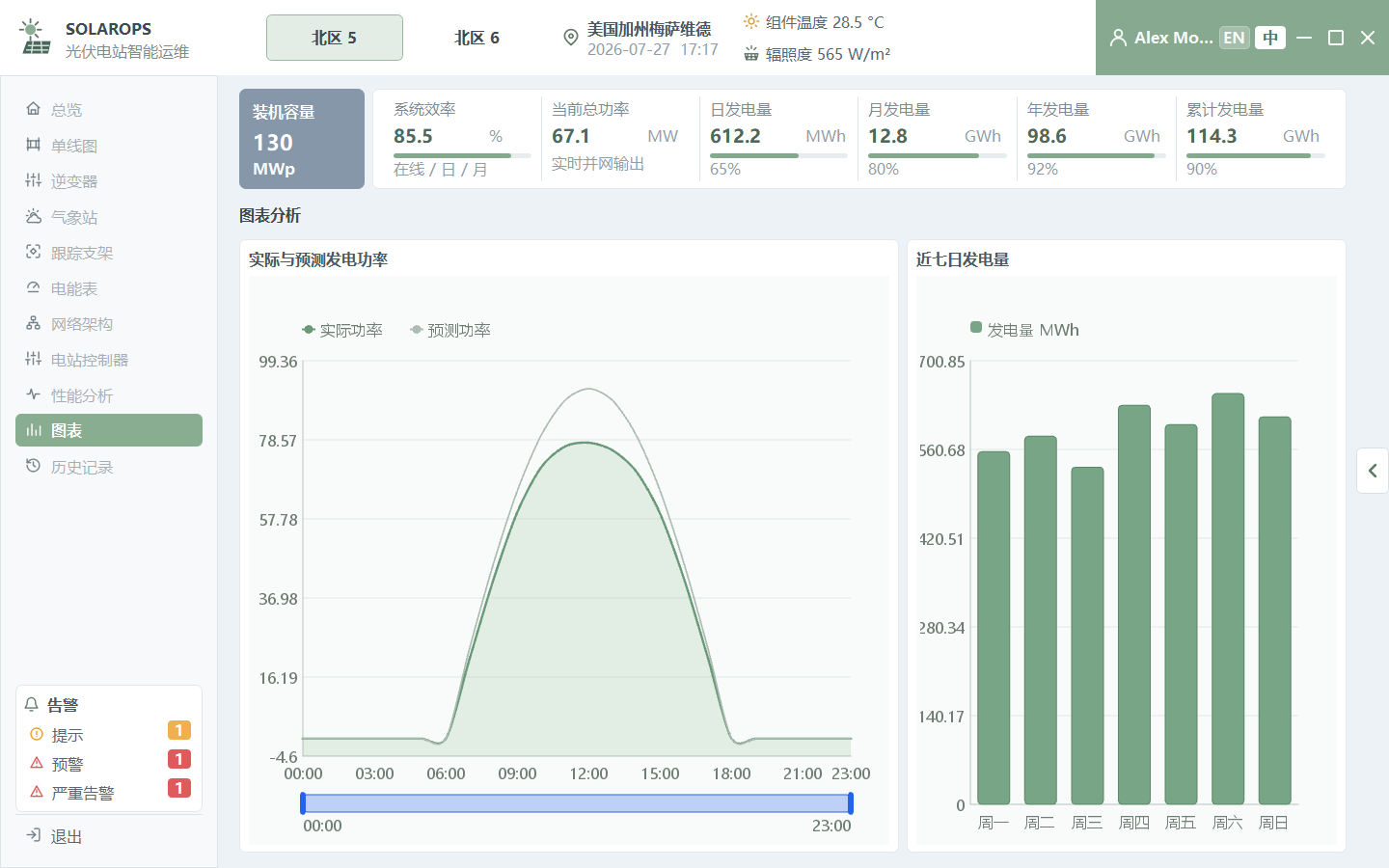The width and height of the screenshot is (1389, 868).
Task: Open 电能表 energy meter icon
Action: coord(33,287)
